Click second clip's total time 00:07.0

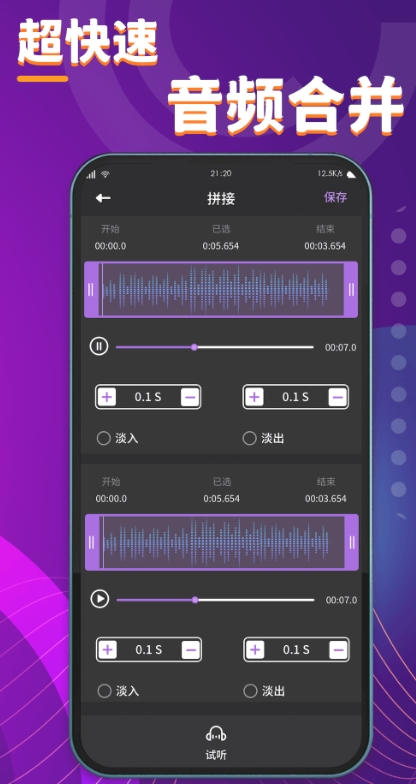coord(342,600)
